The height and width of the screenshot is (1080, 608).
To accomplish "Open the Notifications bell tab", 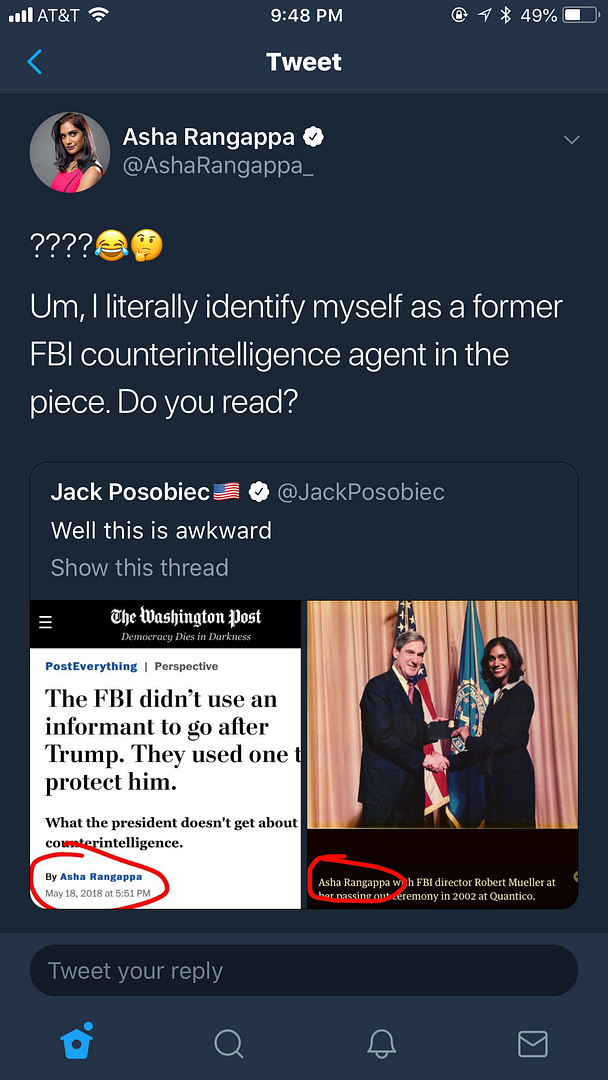I will coord(381,1043).
